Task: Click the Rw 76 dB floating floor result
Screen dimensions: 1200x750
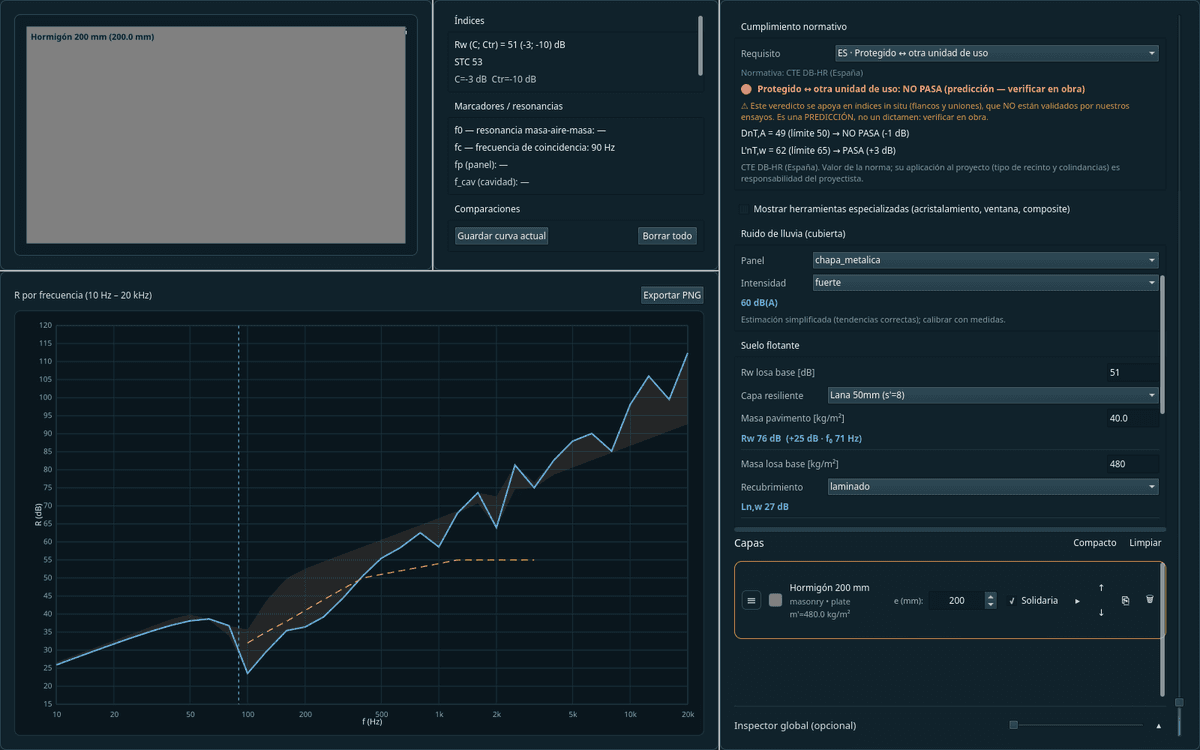Action: (x=801, y=438)
